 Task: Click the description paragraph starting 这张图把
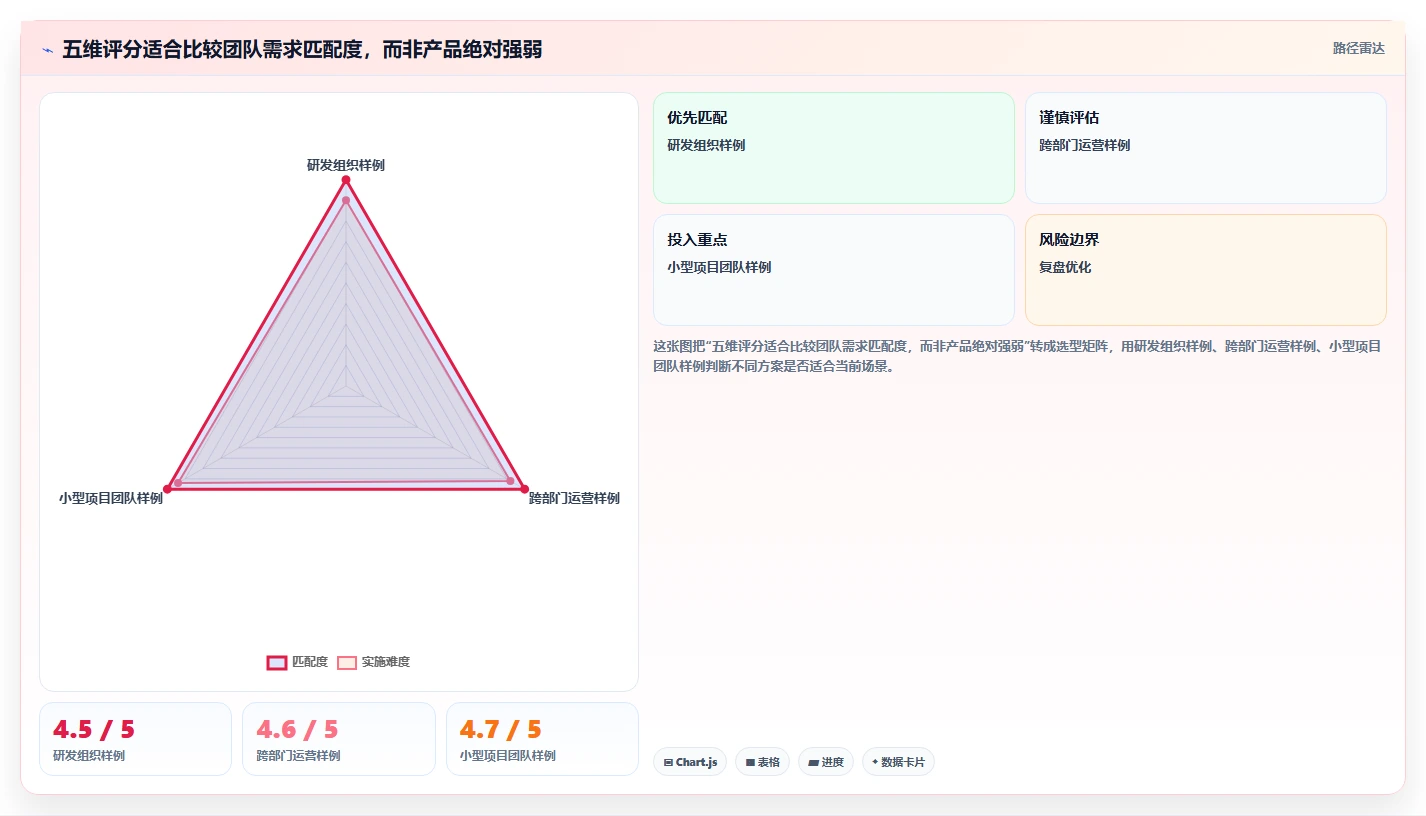(x=1017, y=356)
